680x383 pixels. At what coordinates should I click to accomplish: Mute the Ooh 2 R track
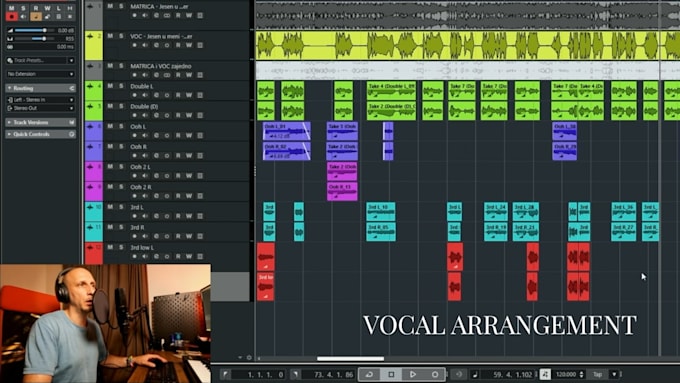pos(110,187)
